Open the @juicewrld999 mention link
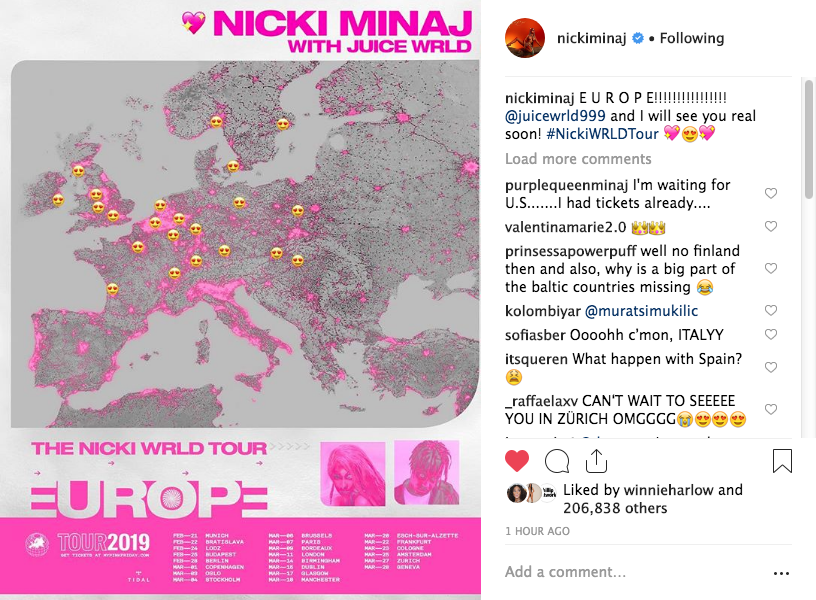Image resolution: width=816 pixels, height=600 pixels. point(555,116)
